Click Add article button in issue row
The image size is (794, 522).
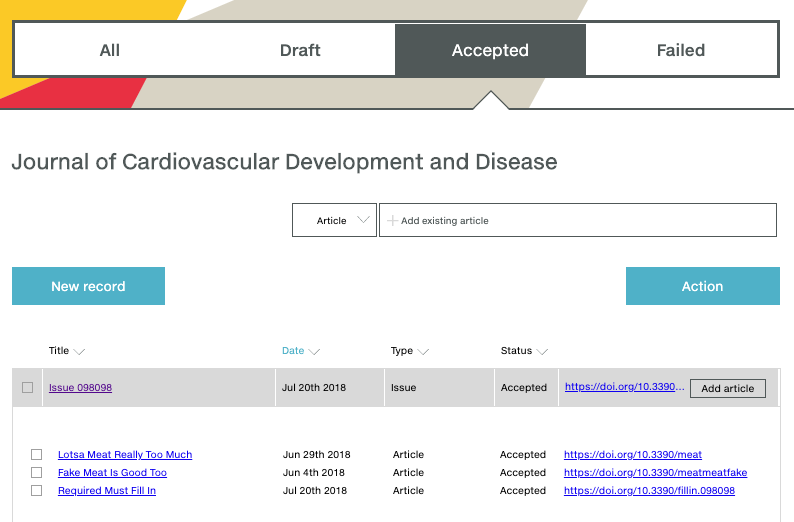tap(727, 388)
